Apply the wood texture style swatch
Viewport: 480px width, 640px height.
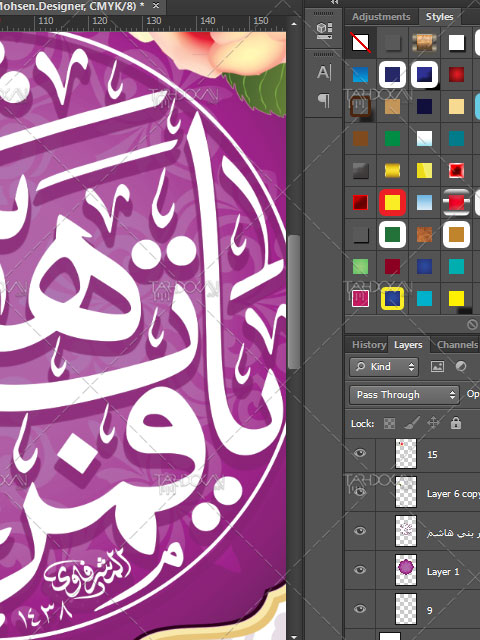424,42
